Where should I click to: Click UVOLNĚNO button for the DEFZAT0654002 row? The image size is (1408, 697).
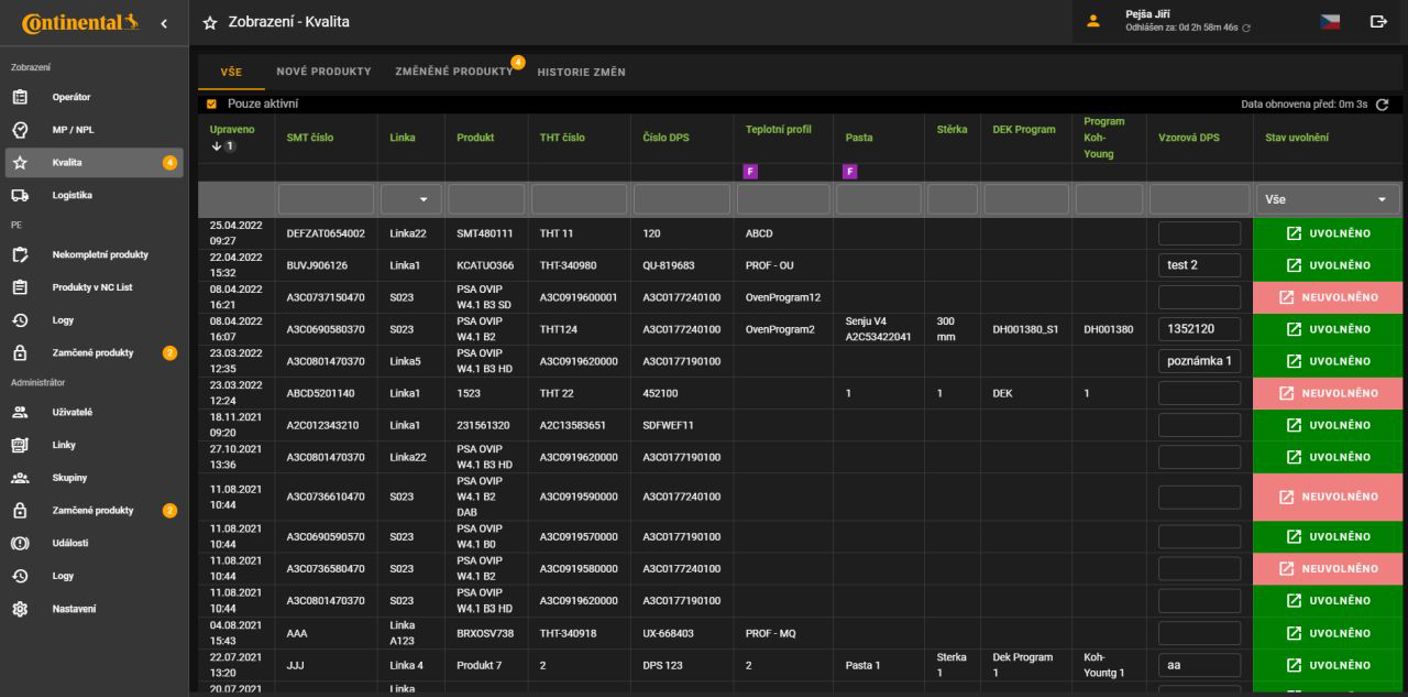pos(1327,233)
